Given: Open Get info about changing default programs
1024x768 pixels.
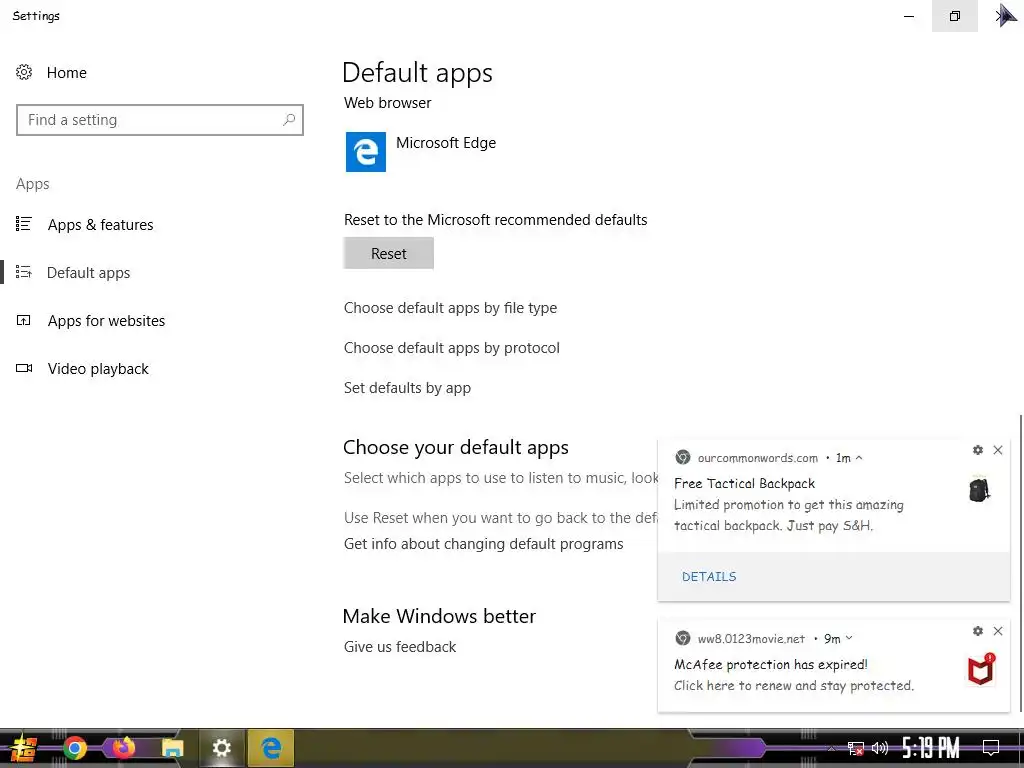Looking at the screenshot, I should click(x=484, y=544).
